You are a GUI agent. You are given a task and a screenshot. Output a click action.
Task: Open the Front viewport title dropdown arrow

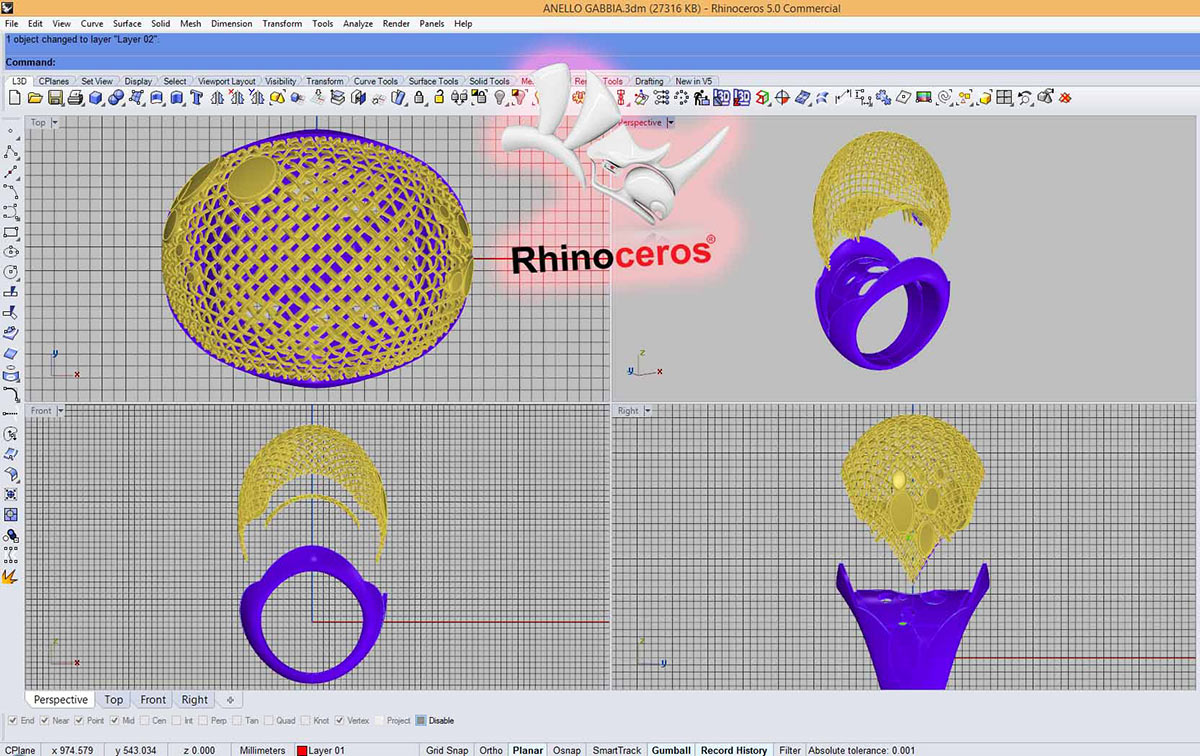(61, 411)
